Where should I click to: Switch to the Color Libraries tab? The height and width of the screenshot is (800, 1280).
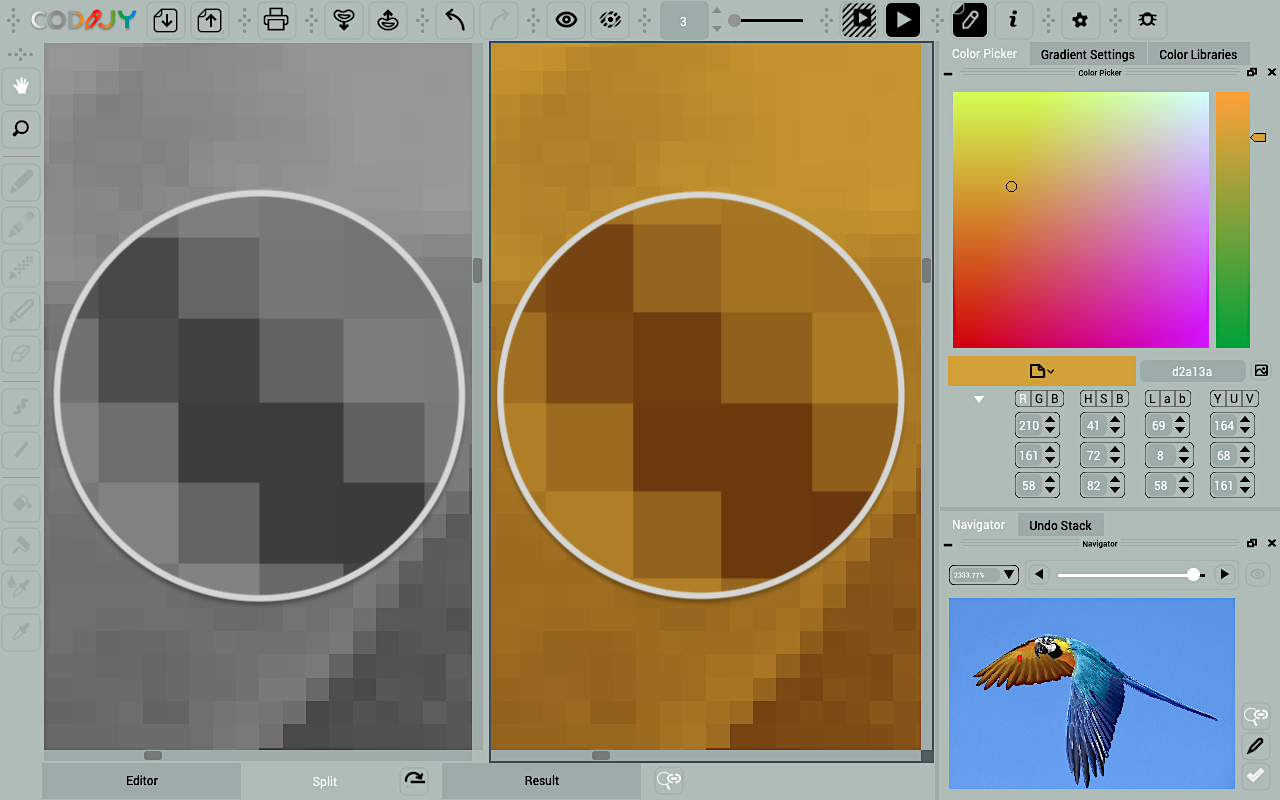tap(1198, 54)
